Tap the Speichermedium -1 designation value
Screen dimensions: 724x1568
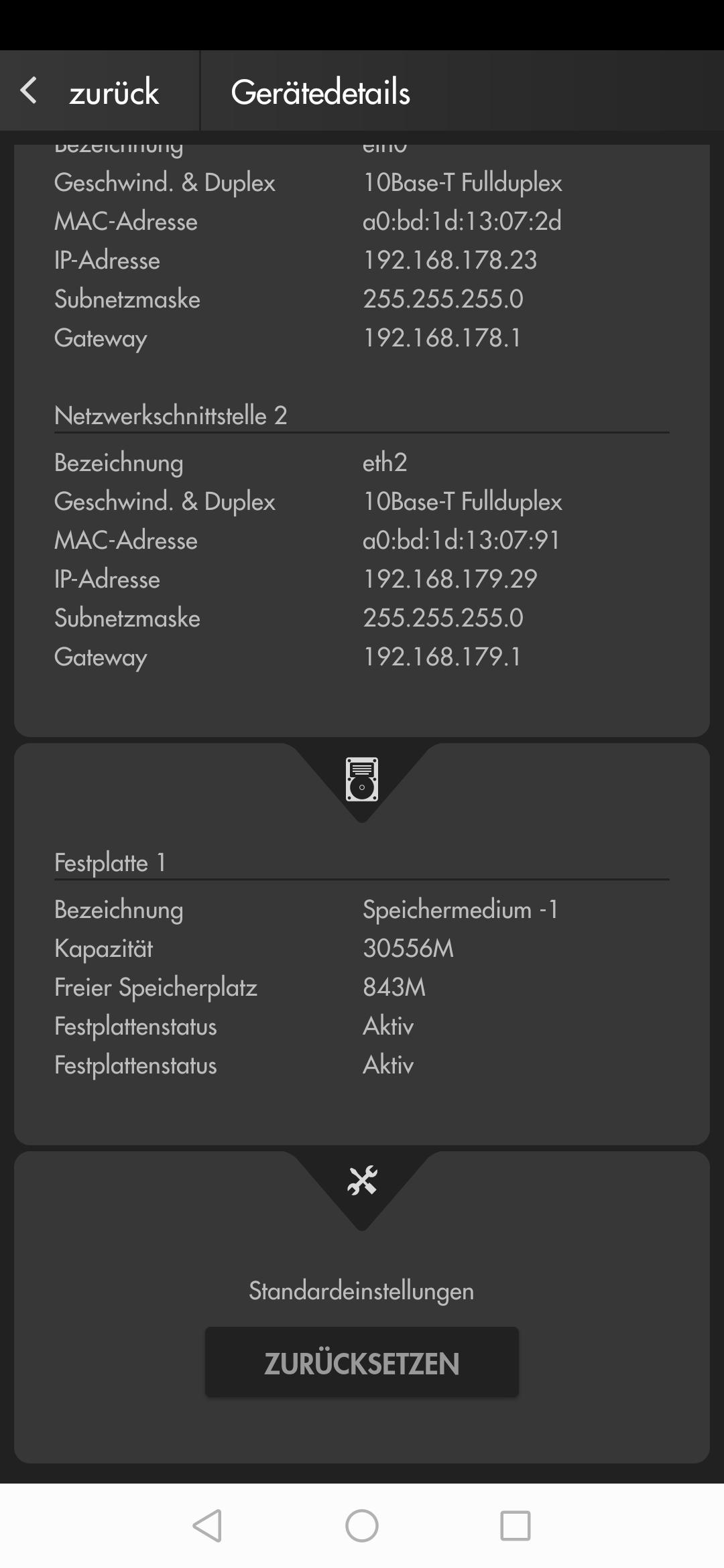coord(460,909)
